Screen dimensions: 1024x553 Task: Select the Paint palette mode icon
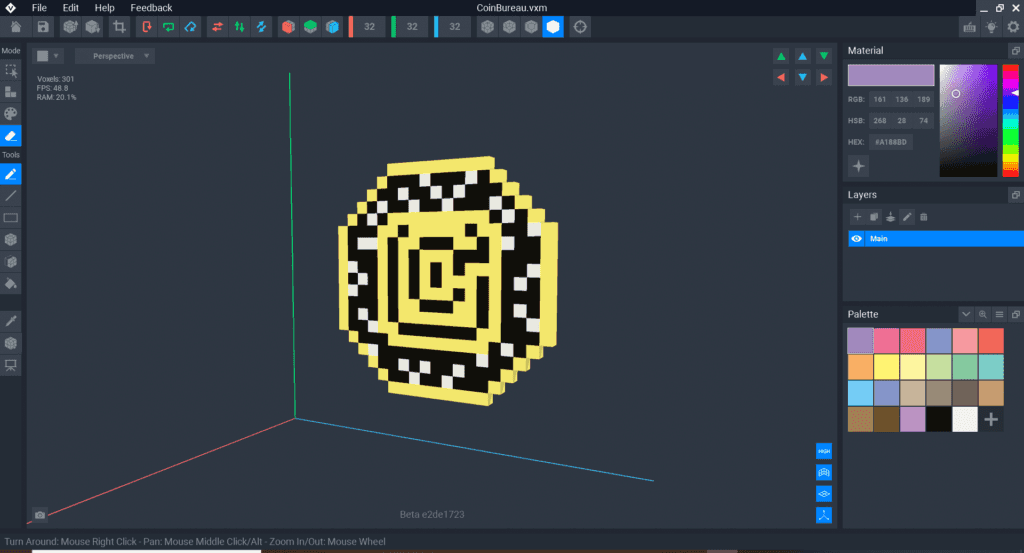(x=11, y=114)
